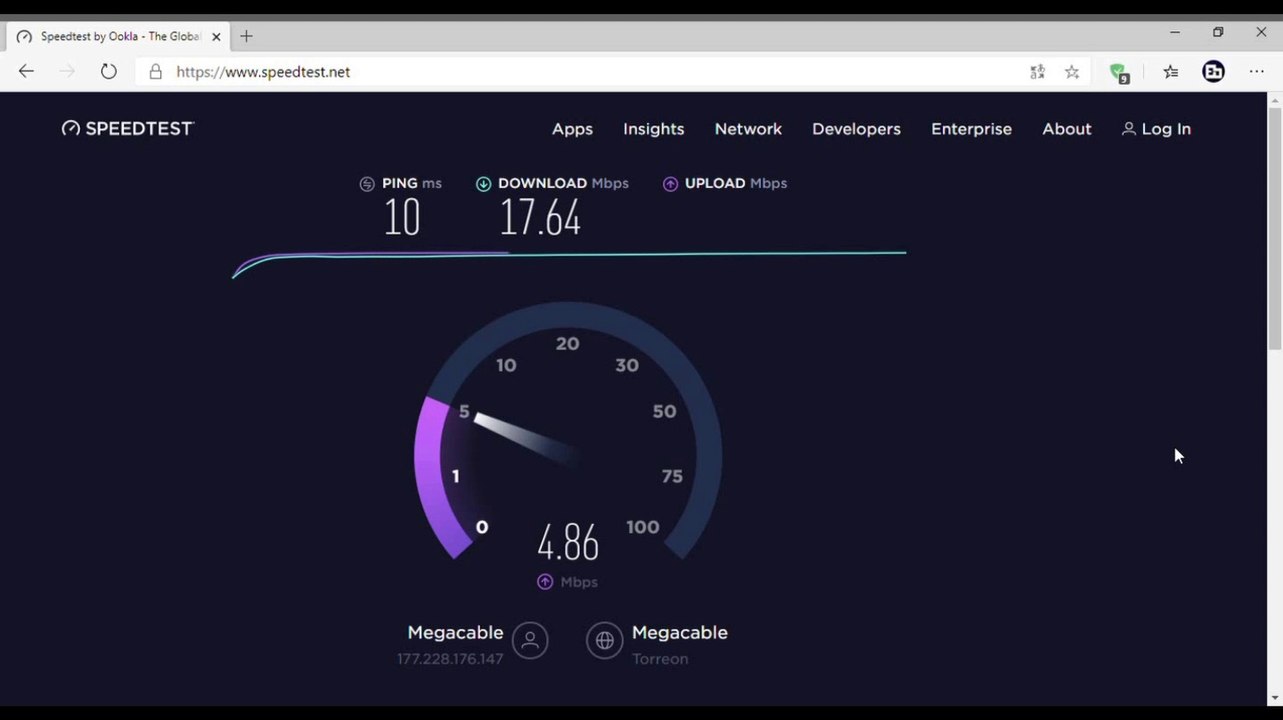Screen dimensions: 1283x720
Task: Click the DOWNLOAD Mbps label
Action: pos(563,184)
